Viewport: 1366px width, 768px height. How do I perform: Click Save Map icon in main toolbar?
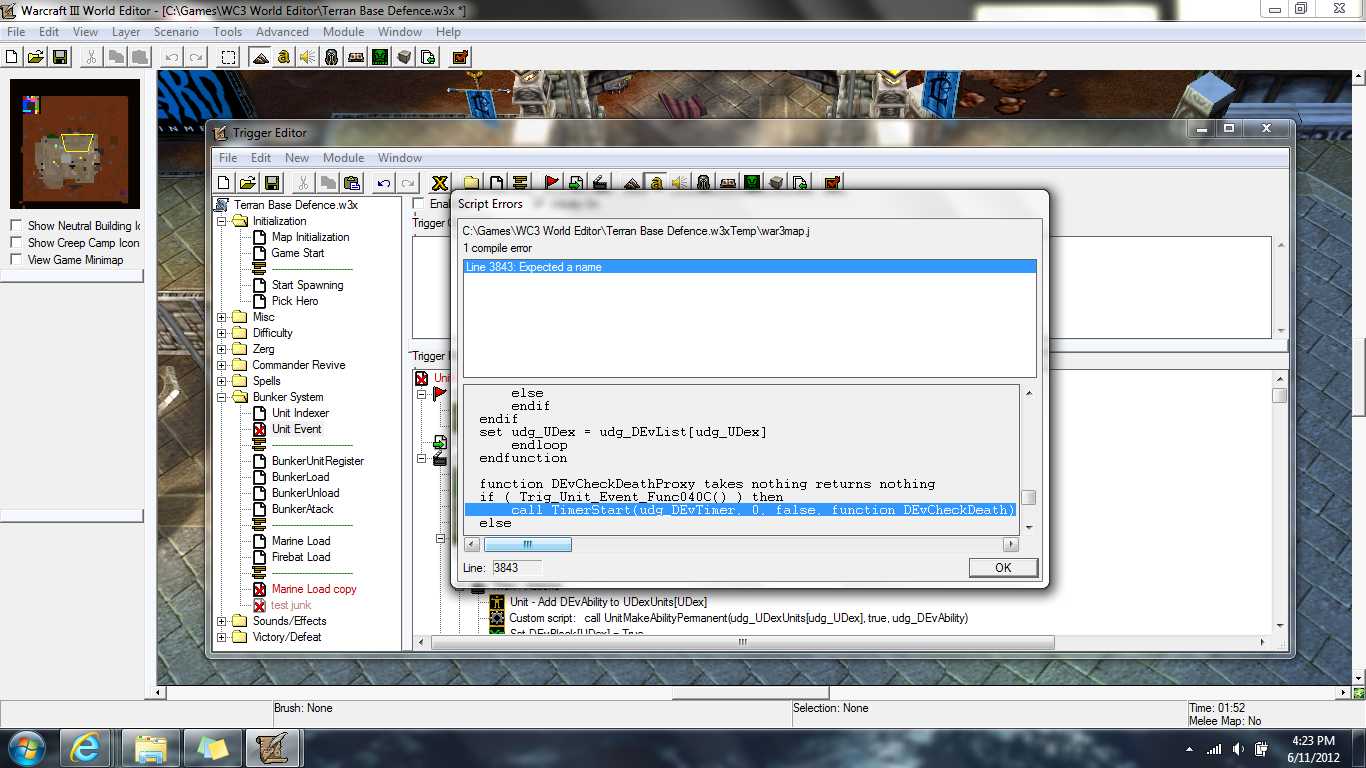60,58
